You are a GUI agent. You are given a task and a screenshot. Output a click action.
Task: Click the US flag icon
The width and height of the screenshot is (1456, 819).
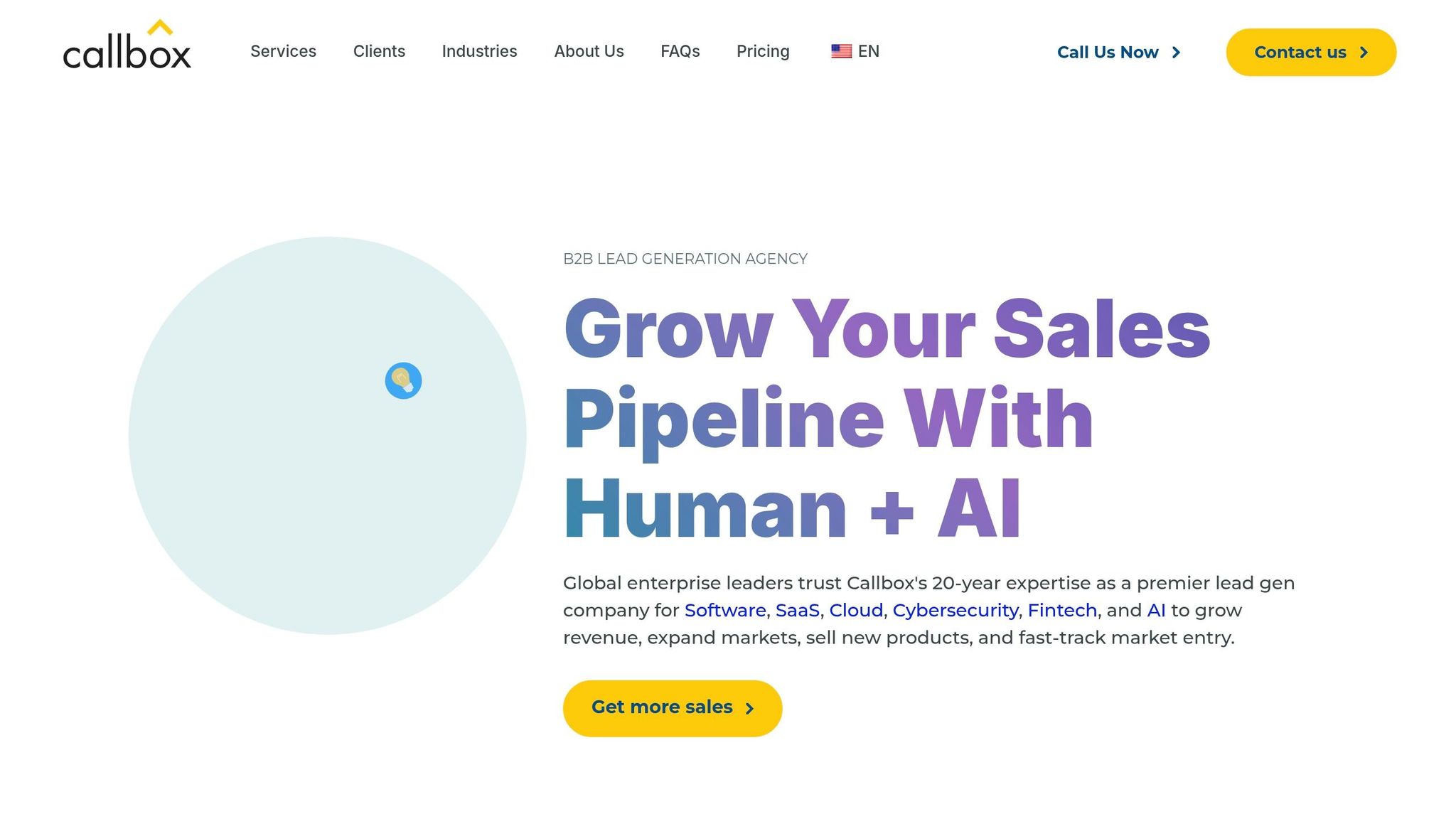(841, 51)
